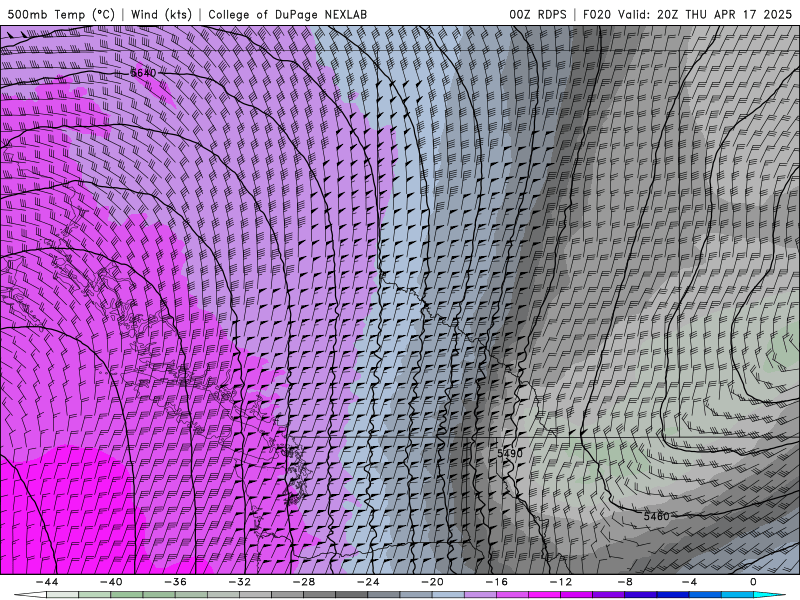Click the -20 colorbar tick label
Viewport: 800px width, 600px height.
(432, 582)
